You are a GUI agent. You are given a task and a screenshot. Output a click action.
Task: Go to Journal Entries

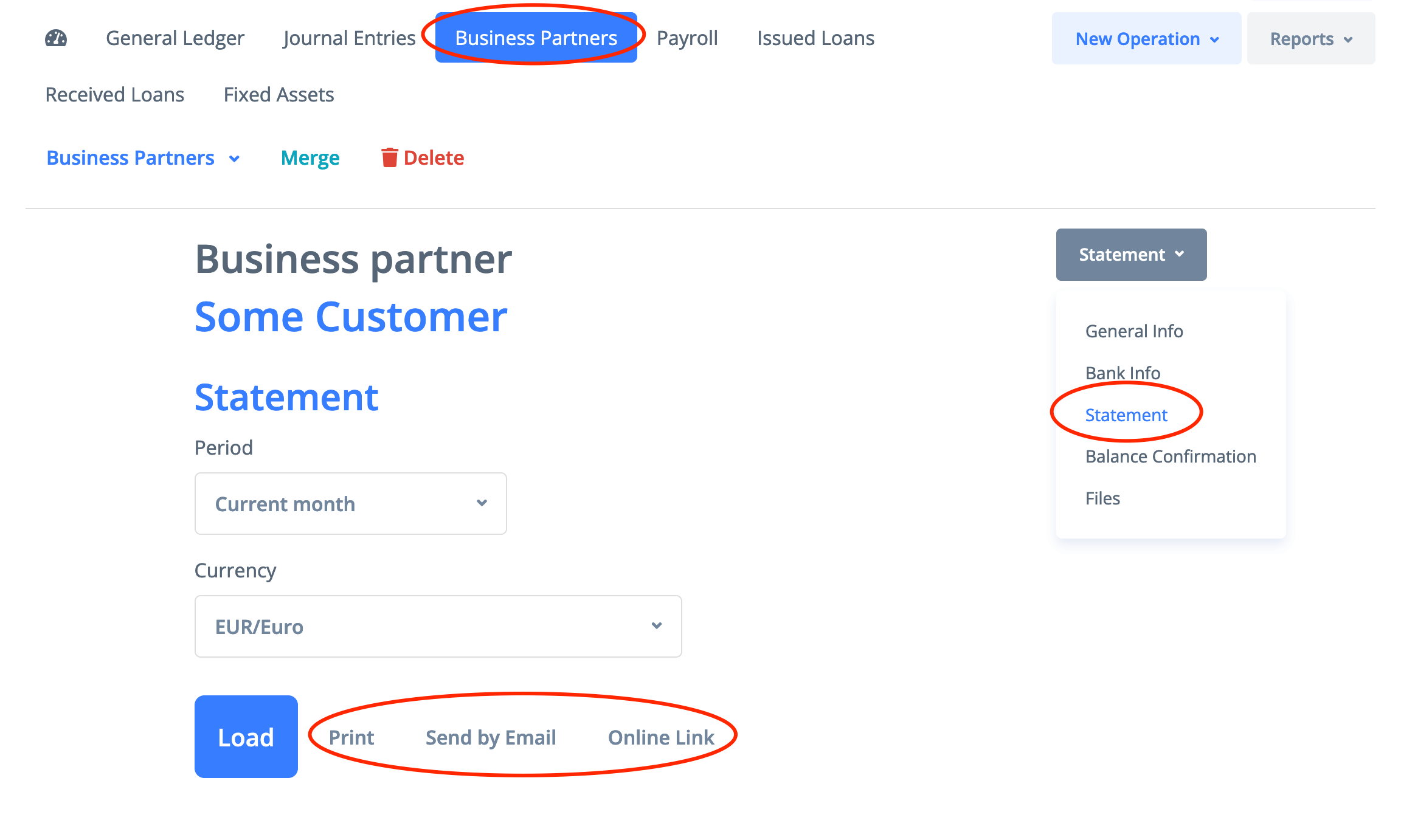point(349,38)
